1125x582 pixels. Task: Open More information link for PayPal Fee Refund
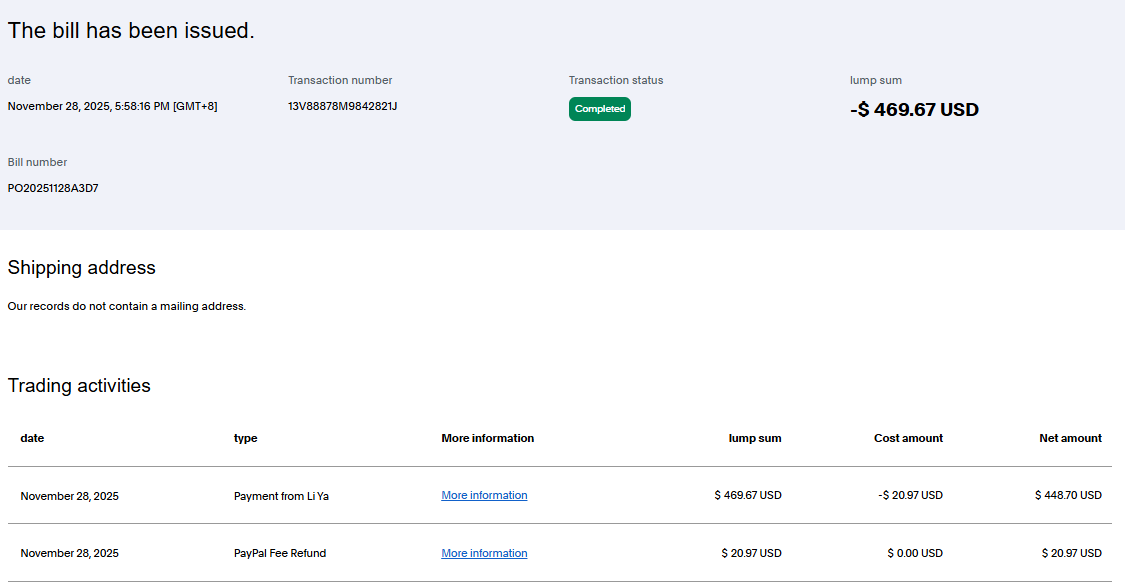click(x=484, y=553)
